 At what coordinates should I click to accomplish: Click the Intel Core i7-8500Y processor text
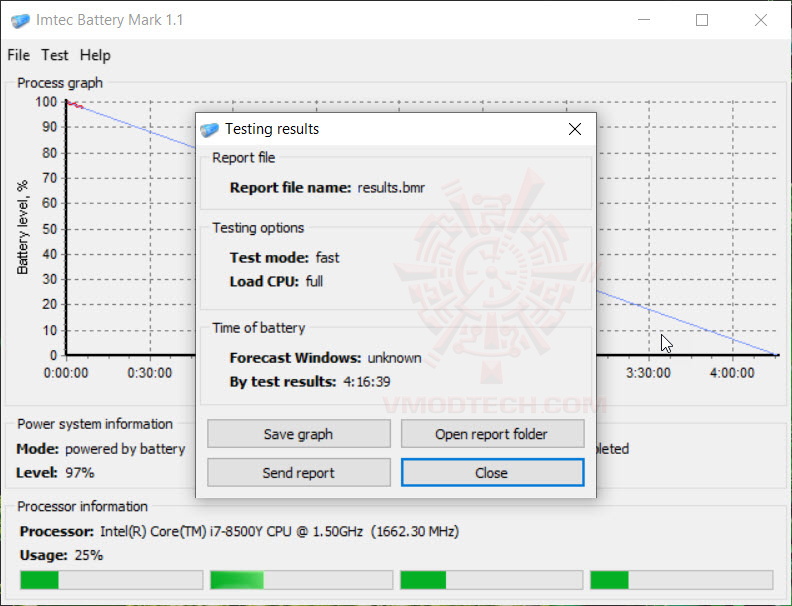pos(279,532)
